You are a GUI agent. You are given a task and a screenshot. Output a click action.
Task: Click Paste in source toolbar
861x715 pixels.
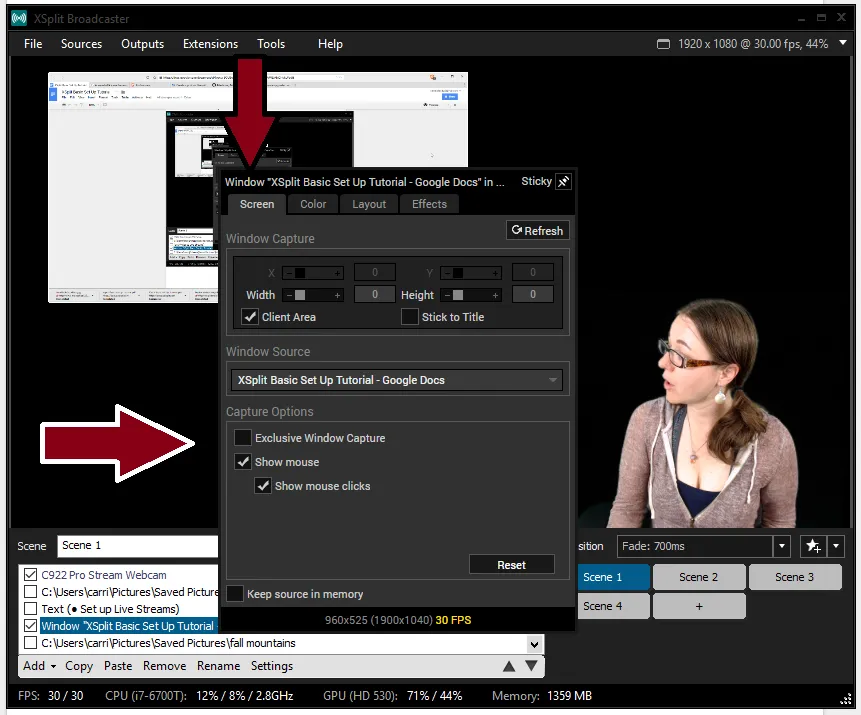click(x=118, y=666)
